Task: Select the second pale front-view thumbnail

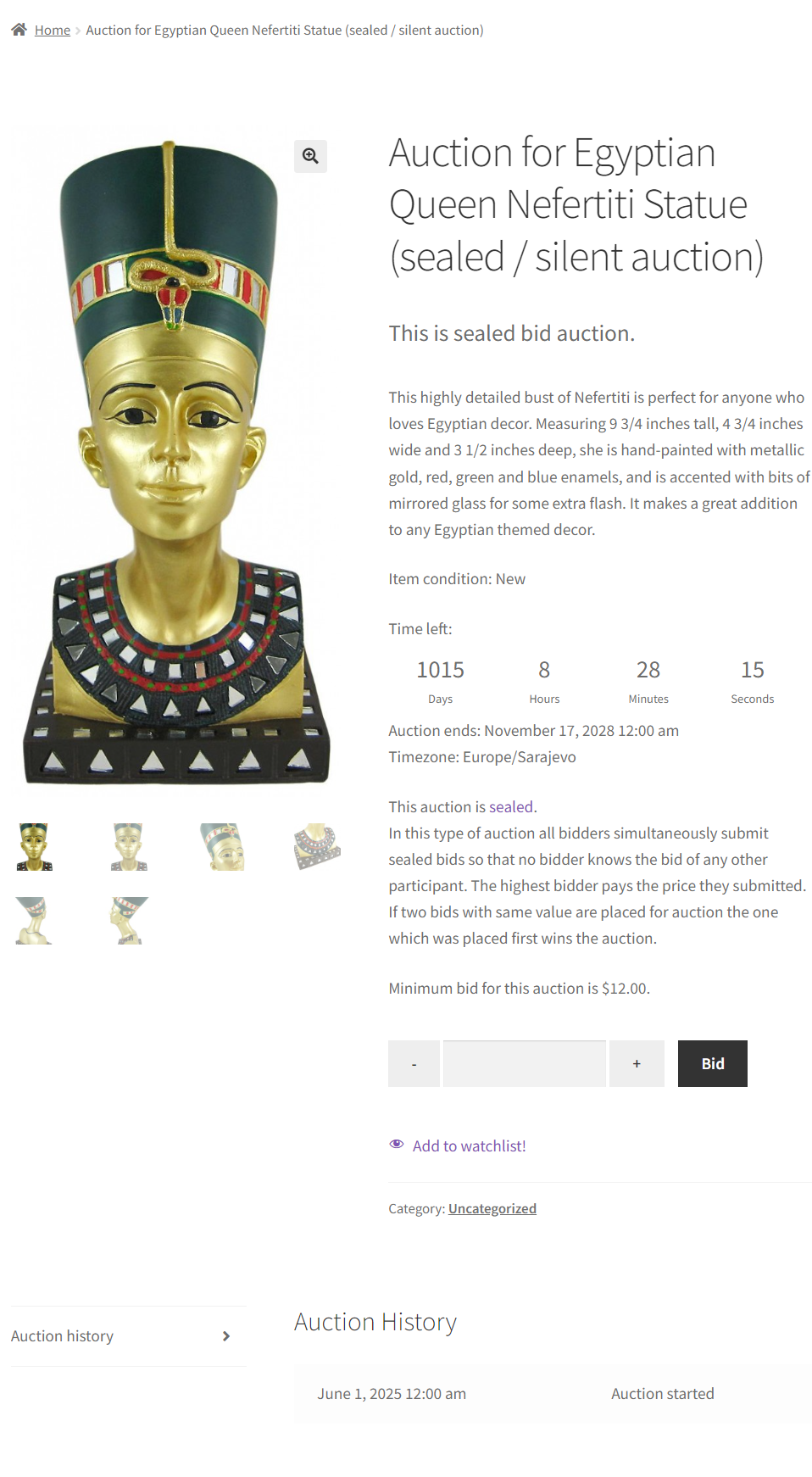Action: coord(129,847)
